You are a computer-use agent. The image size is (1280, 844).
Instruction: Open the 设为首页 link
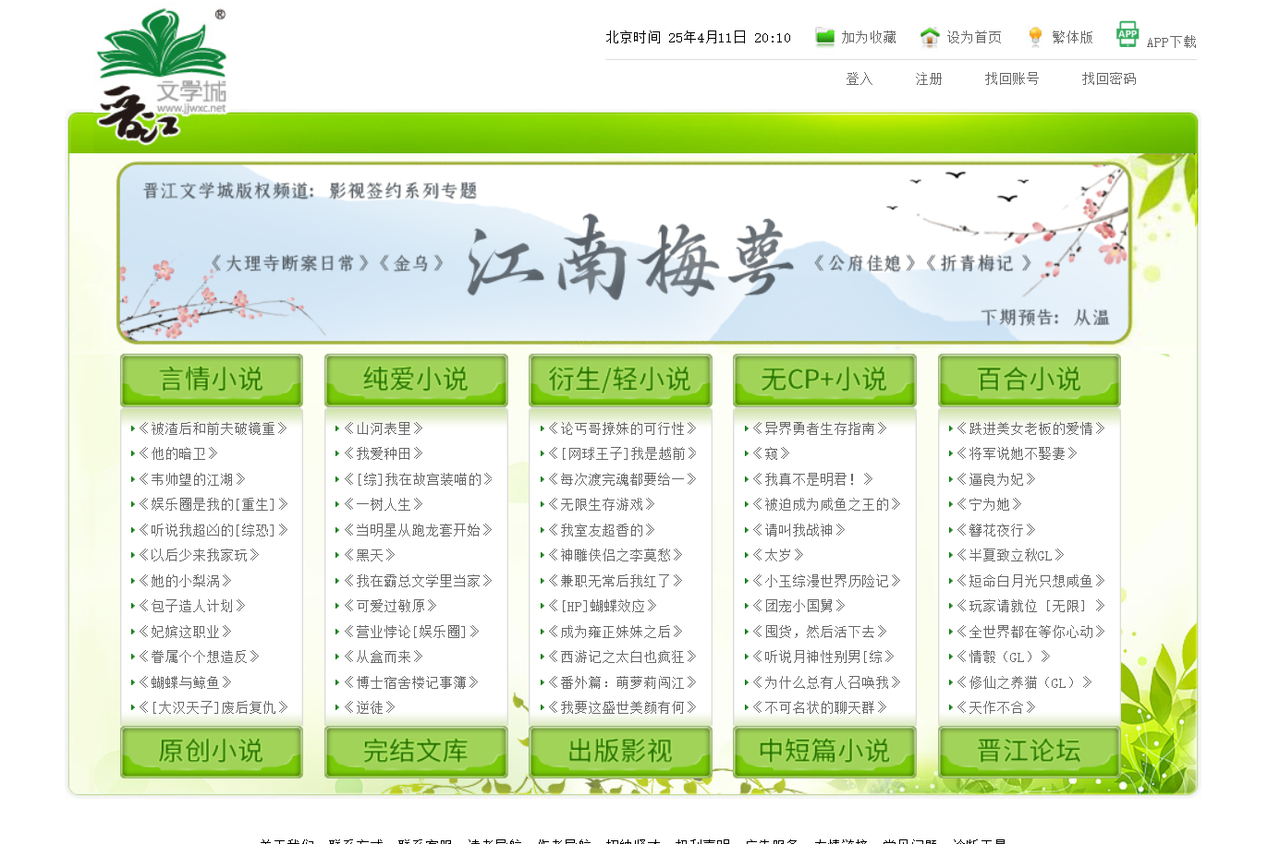(x=974, y=37)
